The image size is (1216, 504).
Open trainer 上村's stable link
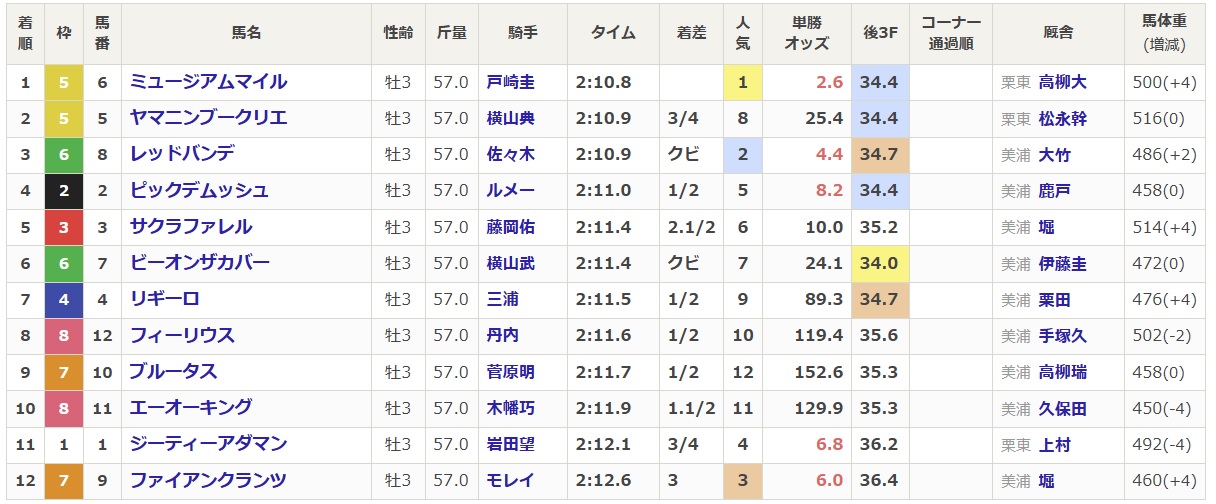tap(1055, 444)
